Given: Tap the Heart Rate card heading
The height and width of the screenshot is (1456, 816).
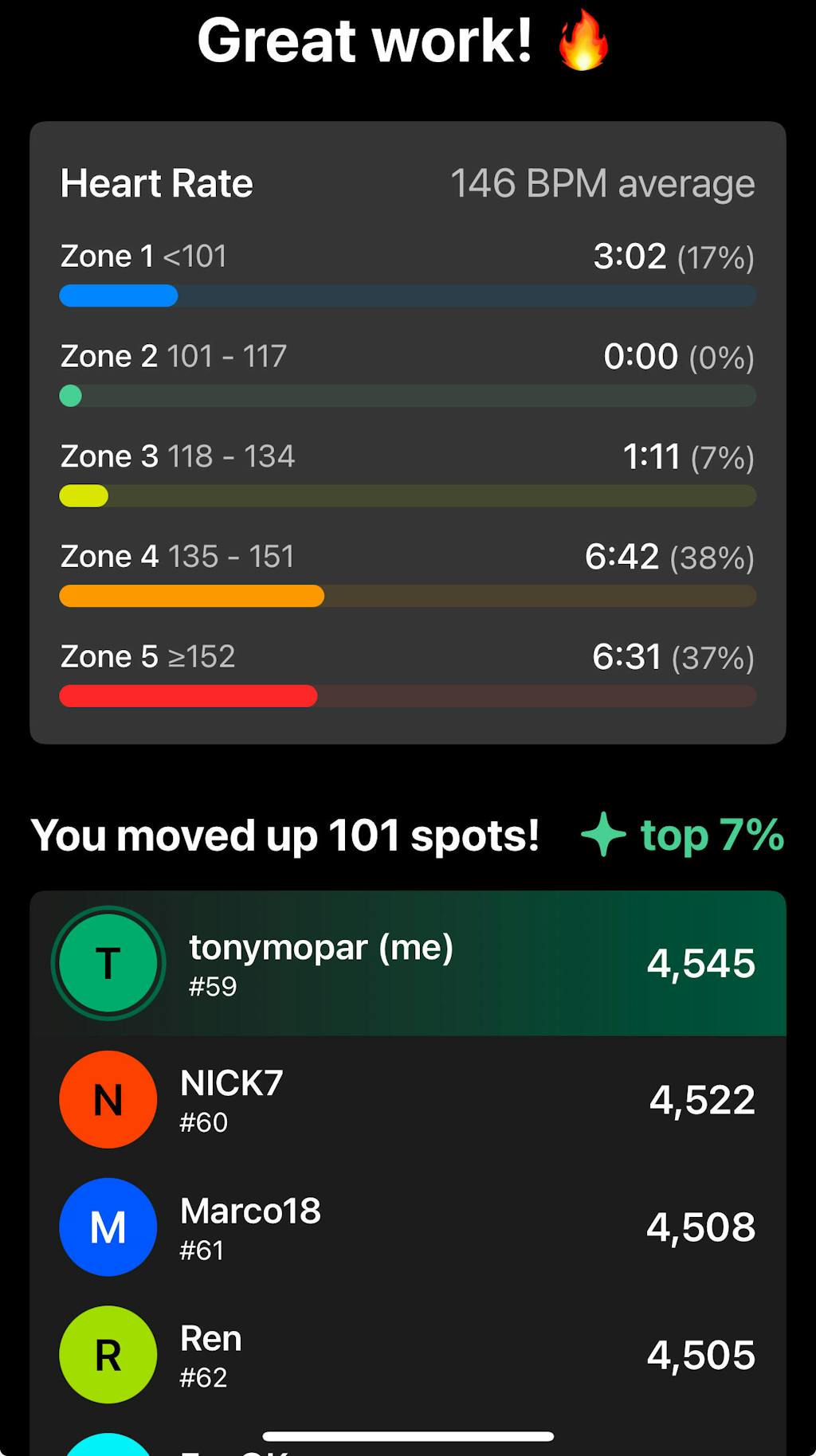Looking at the screenshot, I should (157, 184).
